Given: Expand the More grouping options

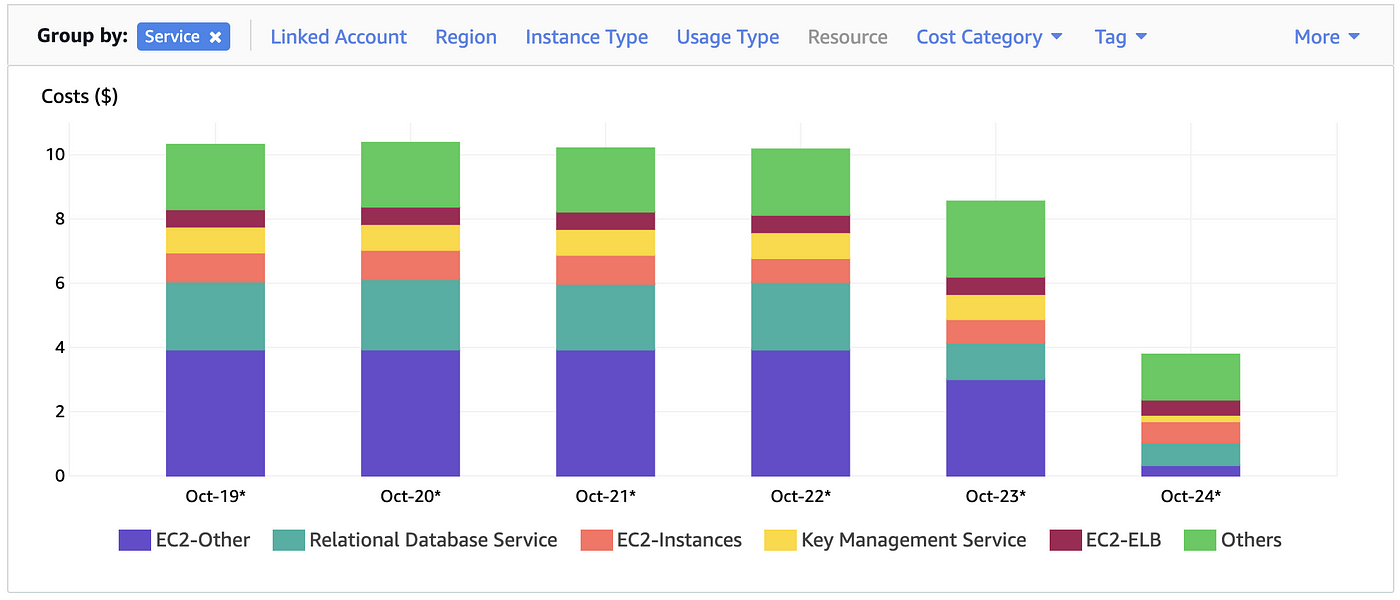Looking at the screenshot, I should point(1327,37).
